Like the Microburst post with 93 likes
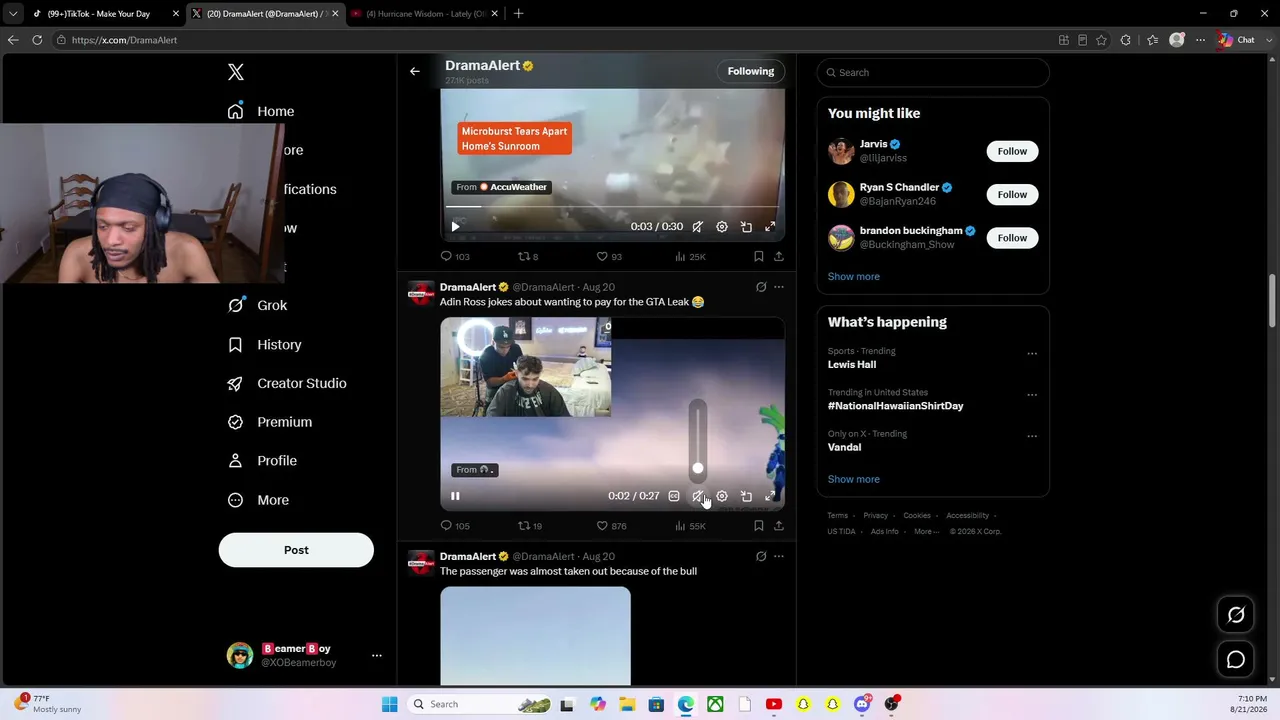Viewport: 1280px width, 720px height. tap(609, 257)
